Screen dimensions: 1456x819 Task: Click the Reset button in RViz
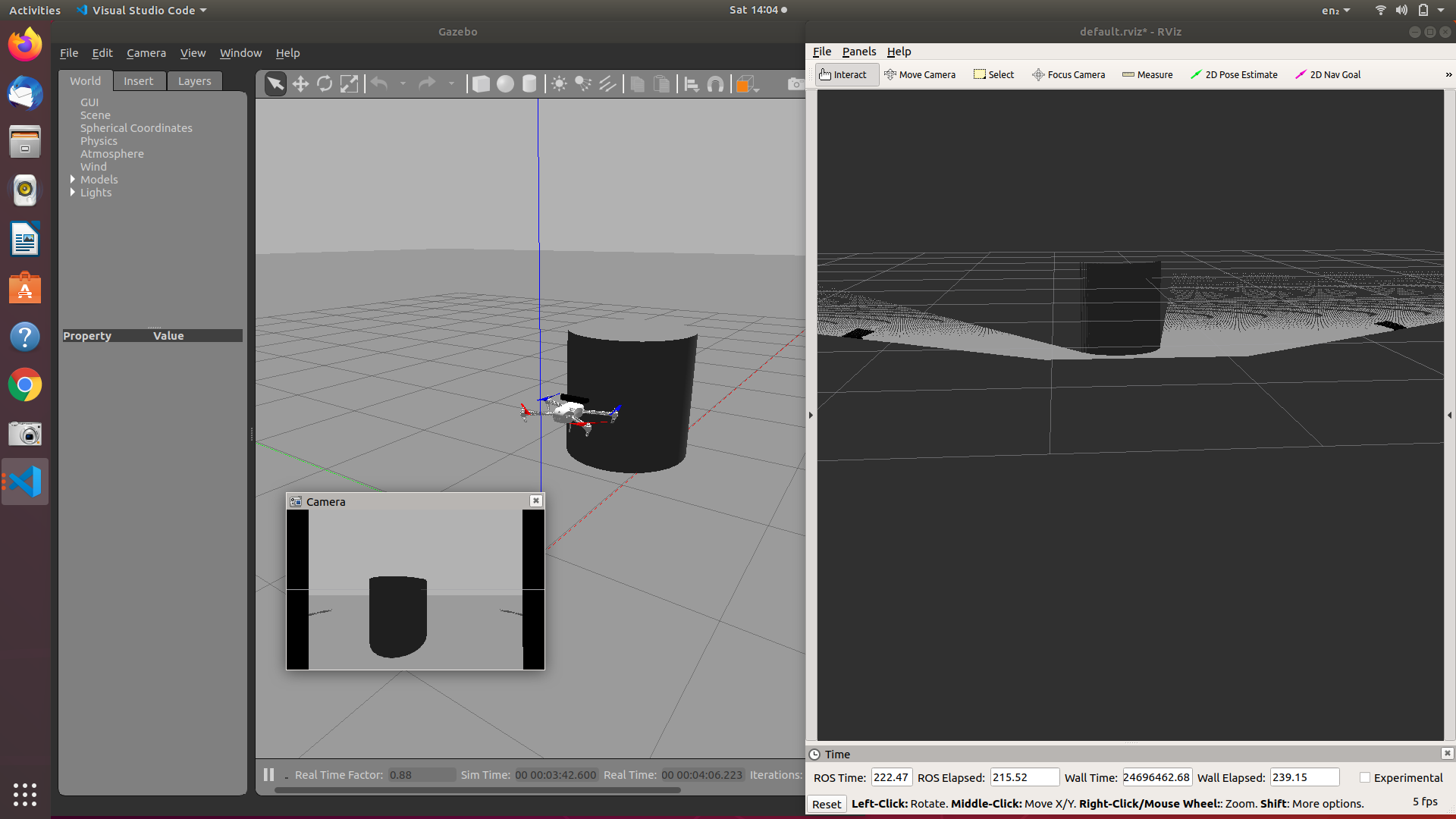(826, 804)
